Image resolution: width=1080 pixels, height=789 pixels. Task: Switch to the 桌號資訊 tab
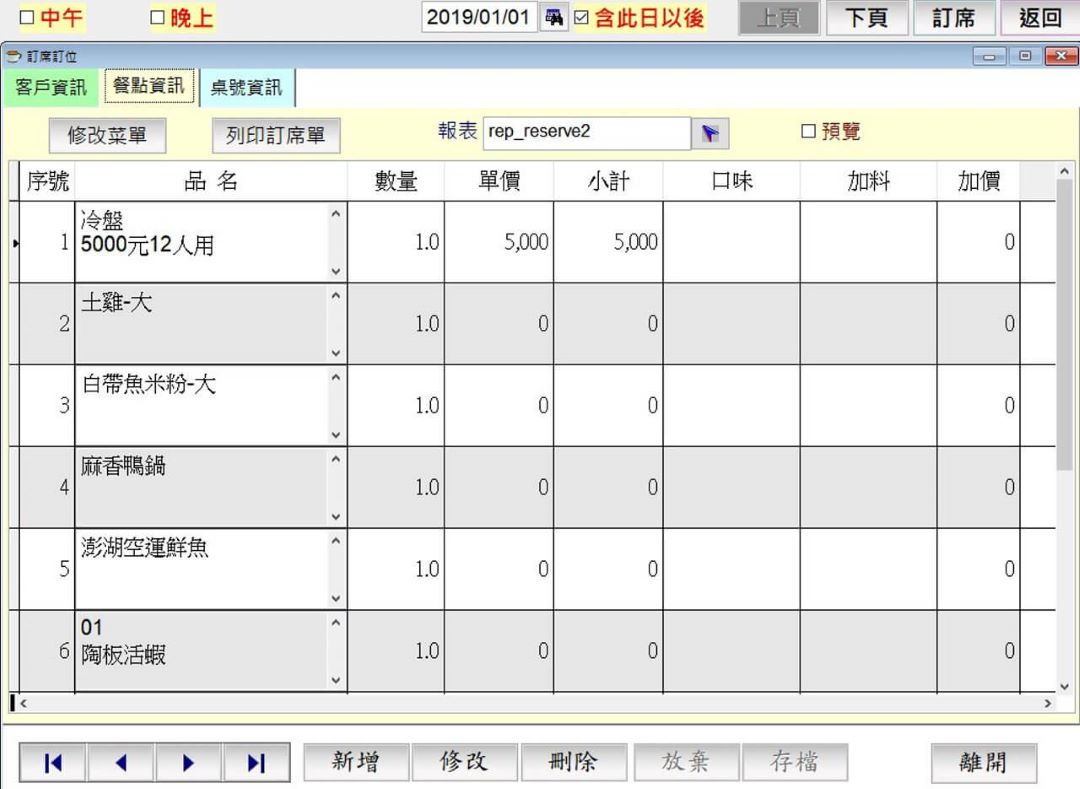[x=247, y=87]
